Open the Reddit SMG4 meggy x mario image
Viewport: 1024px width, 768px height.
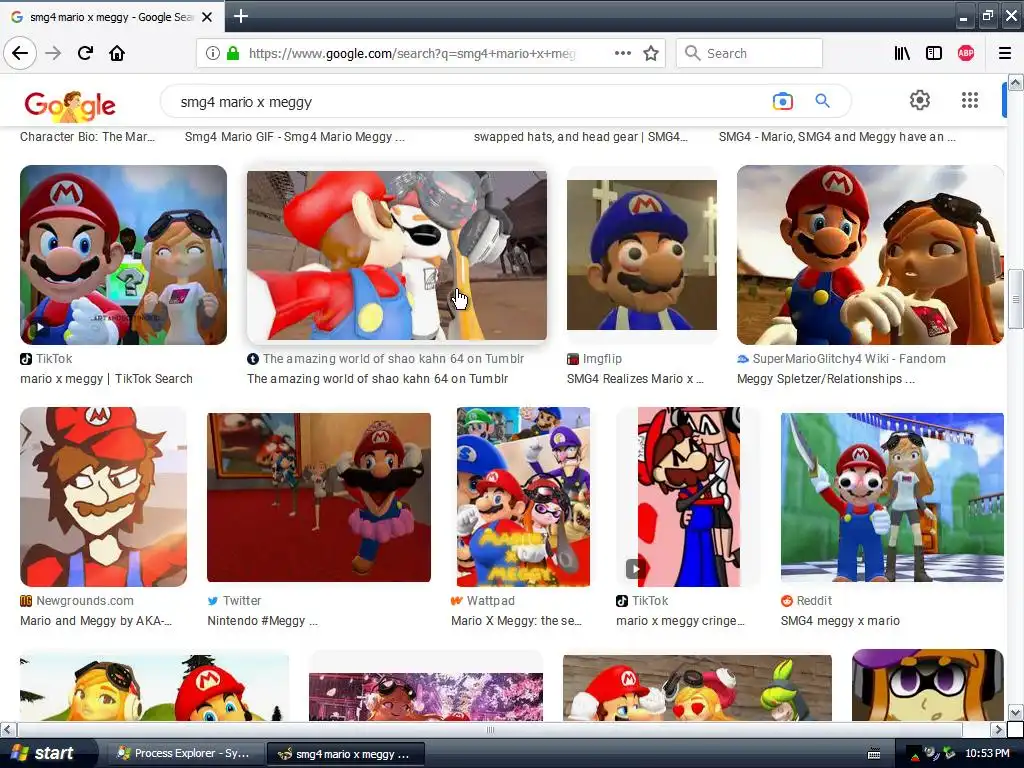pyautogui.click(x=892, y=497)
